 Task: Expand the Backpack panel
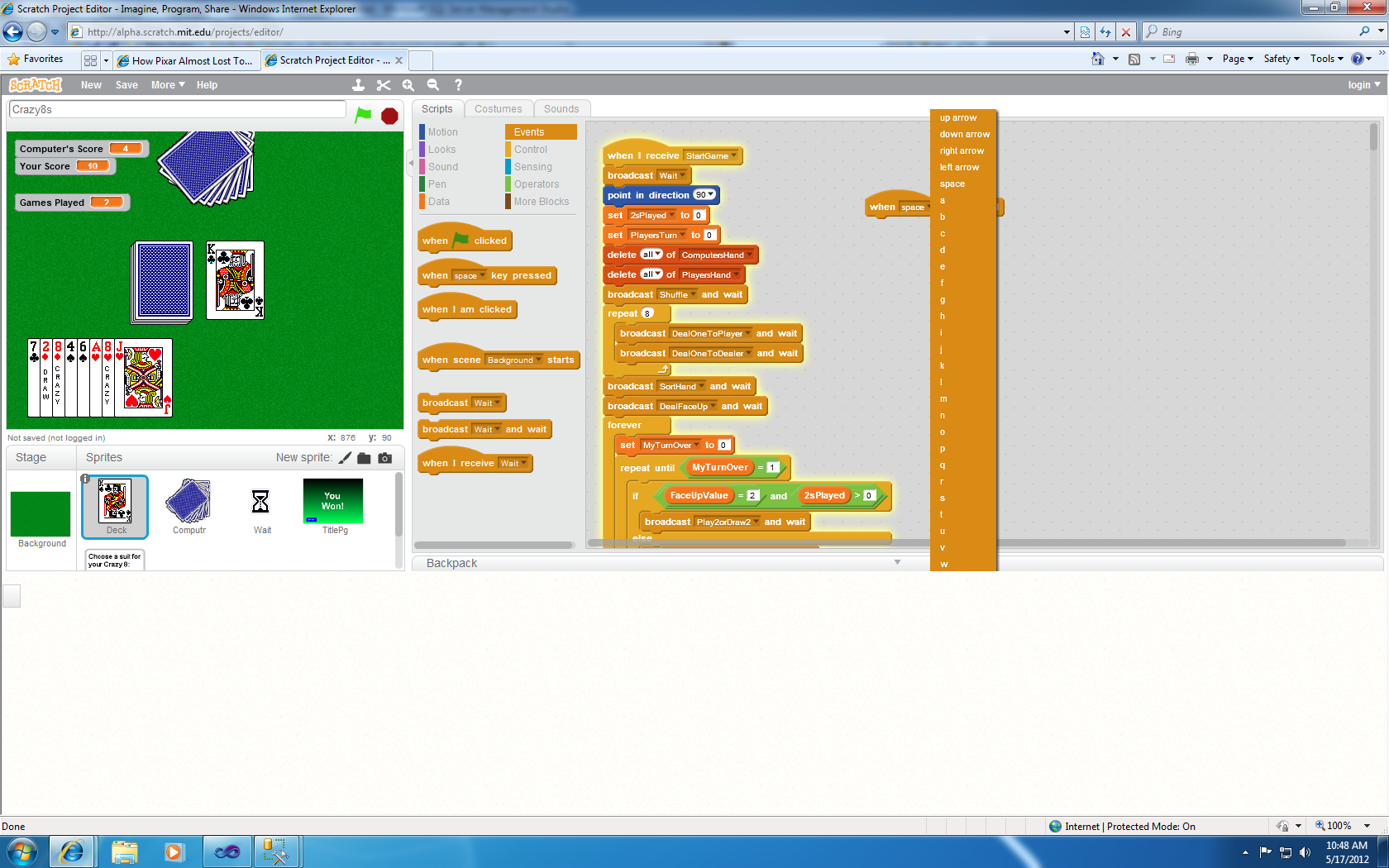click(x=897, y=563)
